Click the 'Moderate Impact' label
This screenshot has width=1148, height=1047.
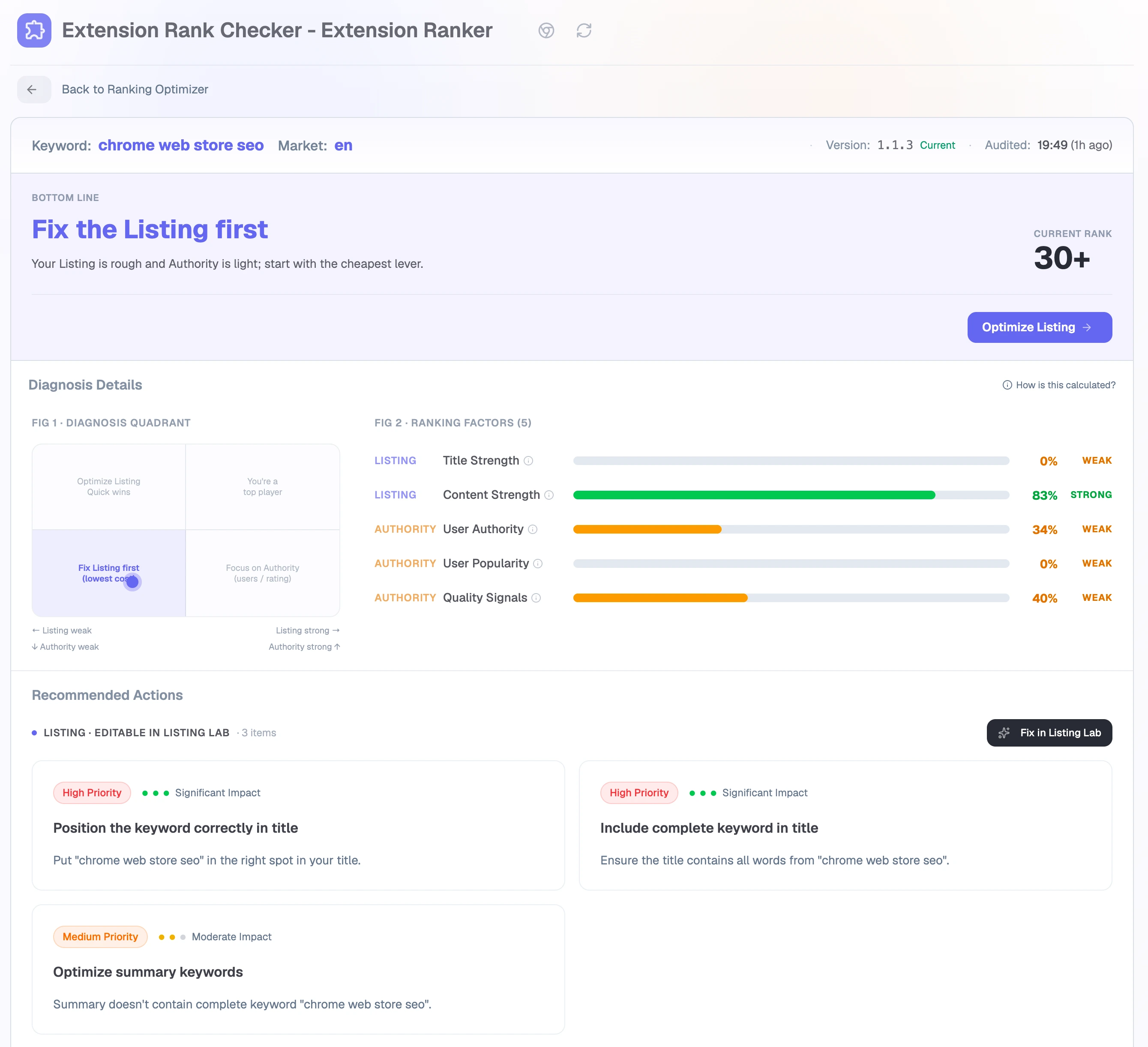pyautogui.click(x=231, y=937)
